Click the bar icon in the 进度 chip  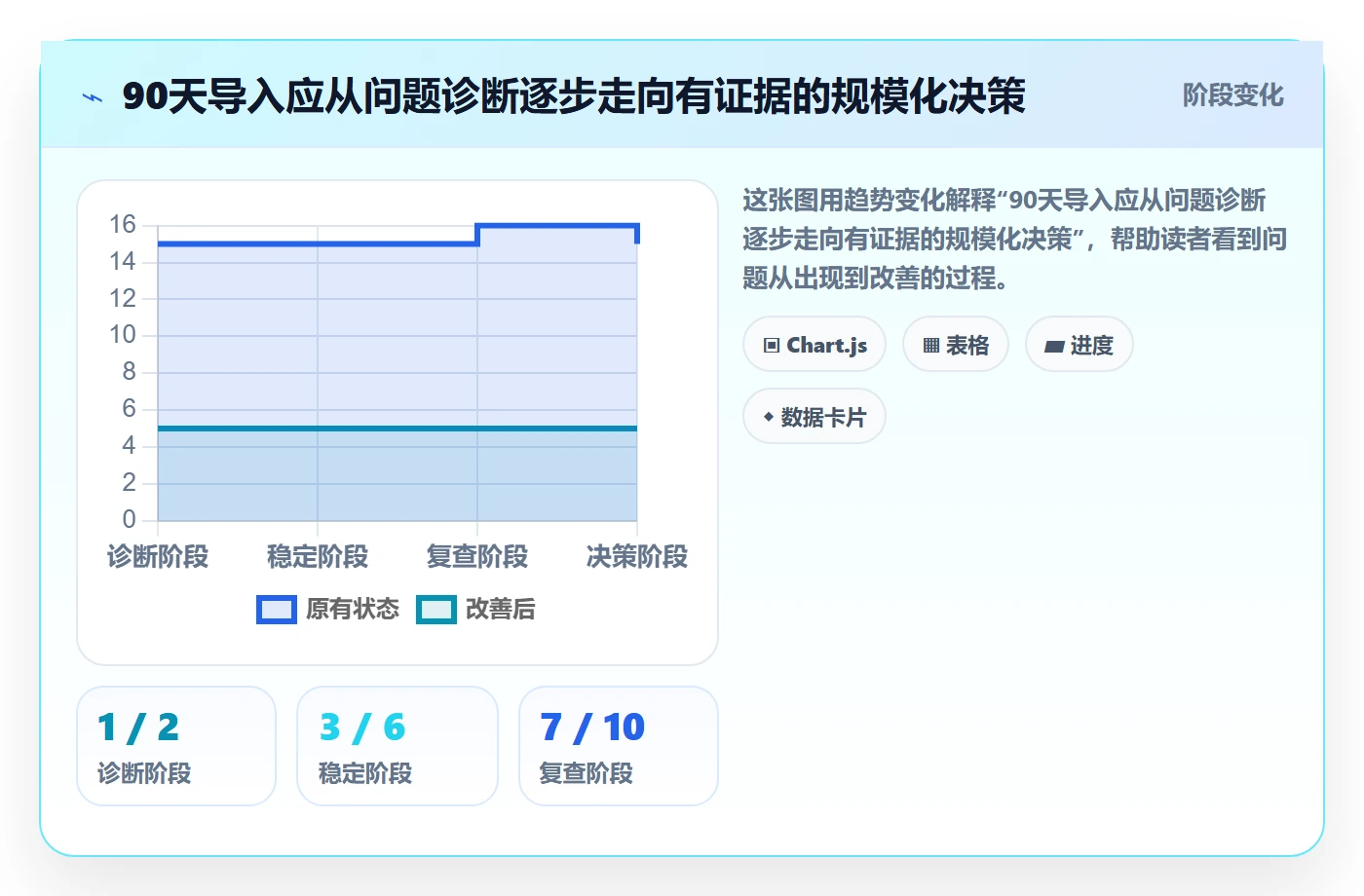pos(1054,347)
